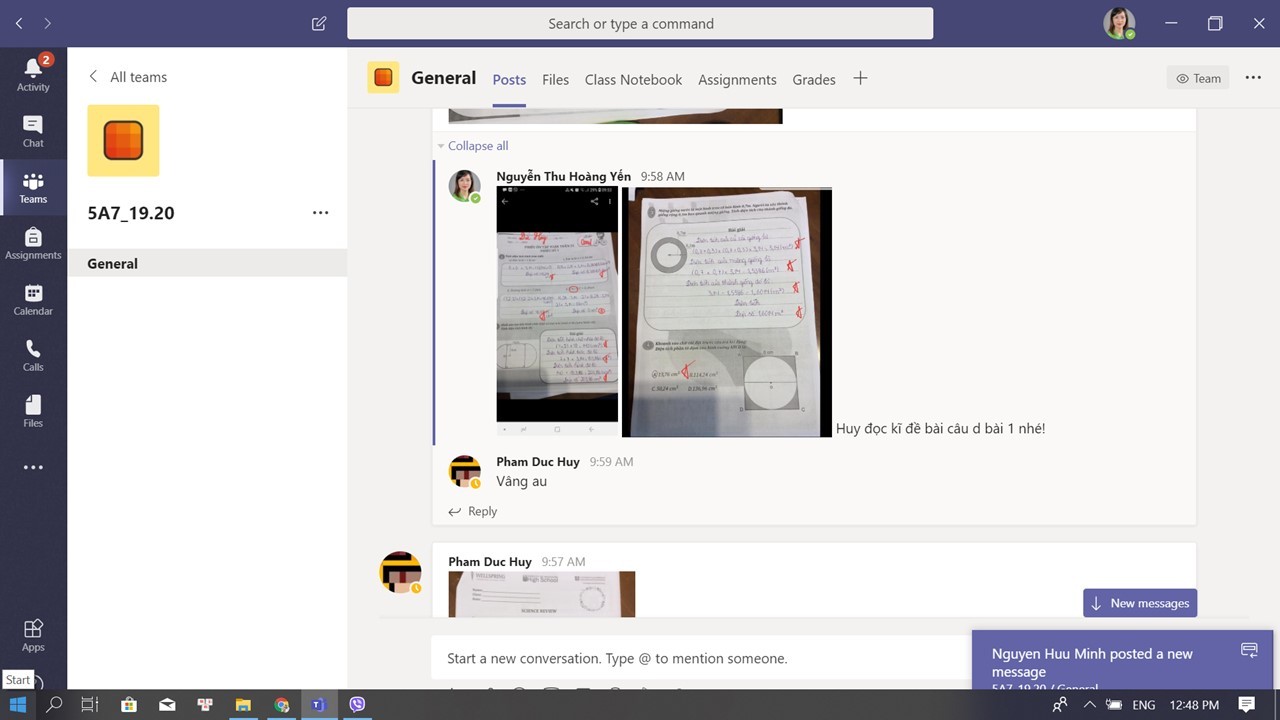The width and height of the screenshot is (1280, 720).
Task: Switch to the Grades tab
Action: click(813, 80)
